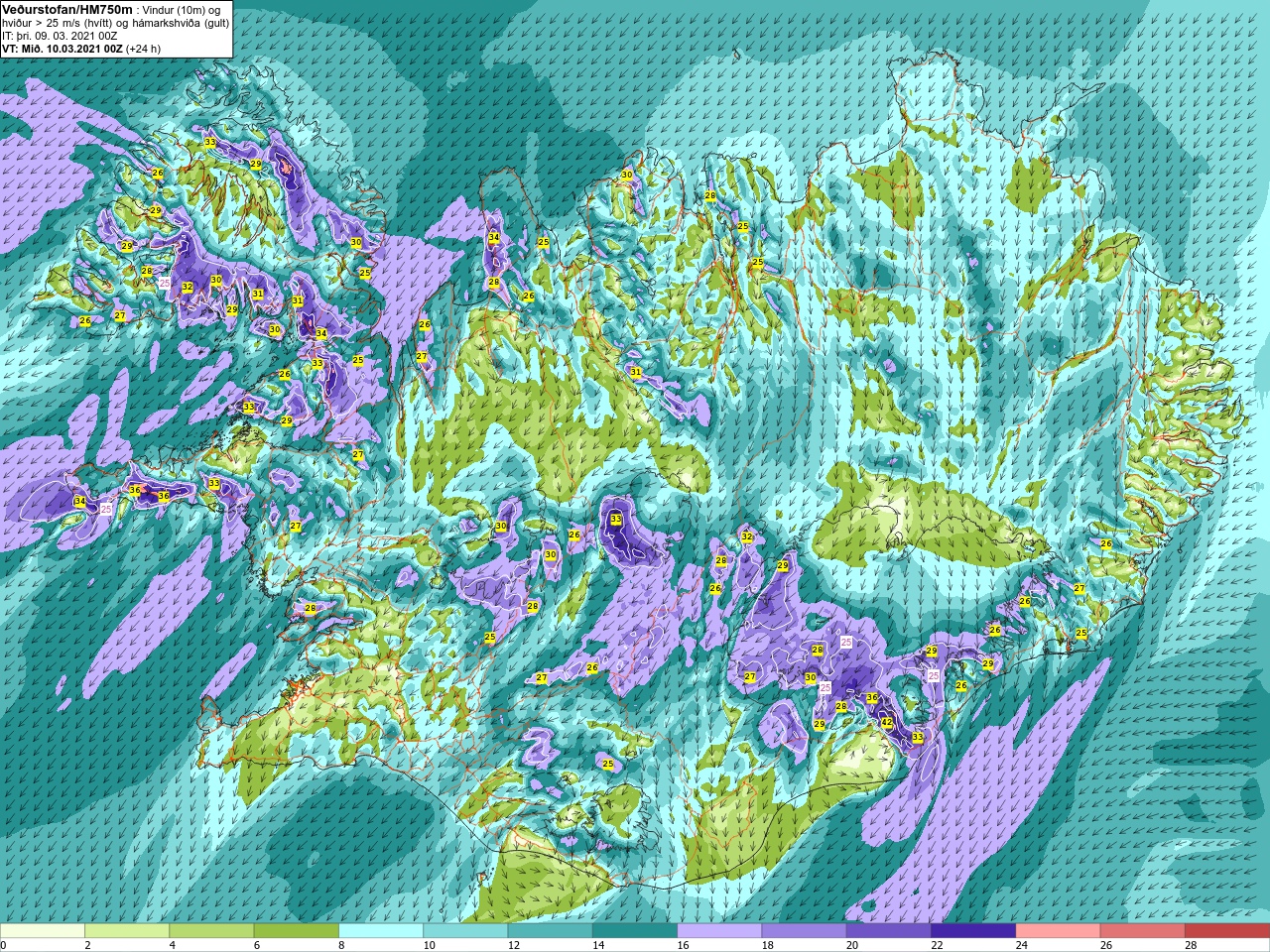Click the '8' tick label on the legend scale
Image resolution: width=1270 pixels, height=952 pixels.
point(341,945)
